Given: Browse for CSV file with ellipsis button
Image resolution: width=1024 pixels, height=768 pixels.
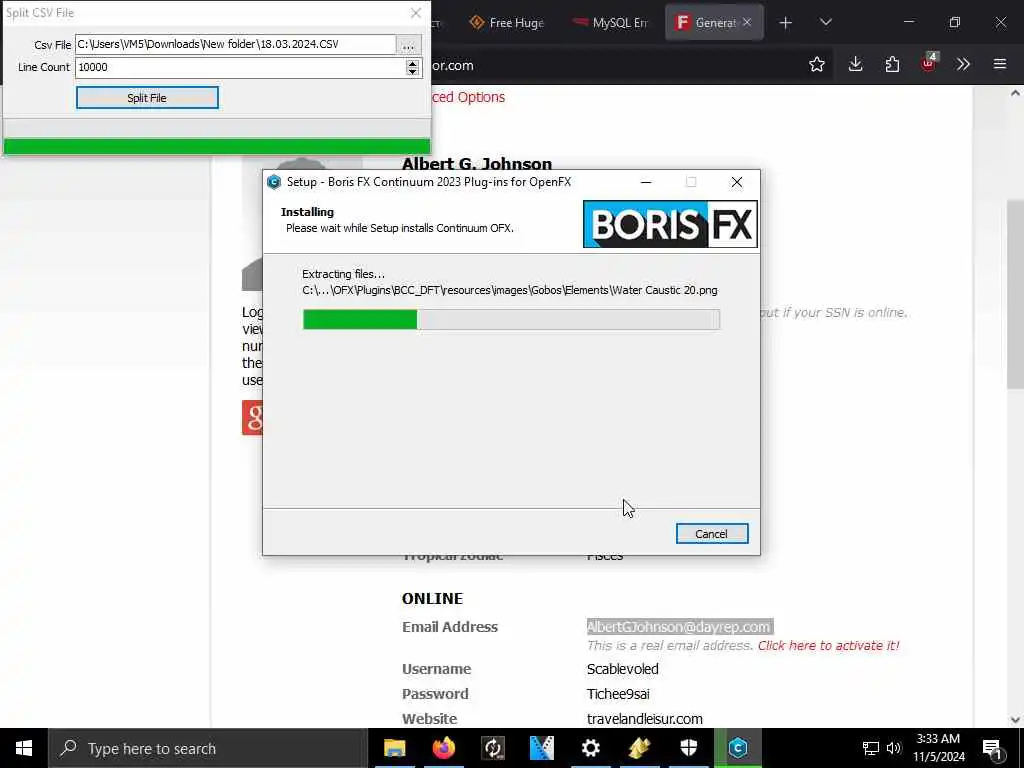Looking at the screenshot, I should 408,44.
